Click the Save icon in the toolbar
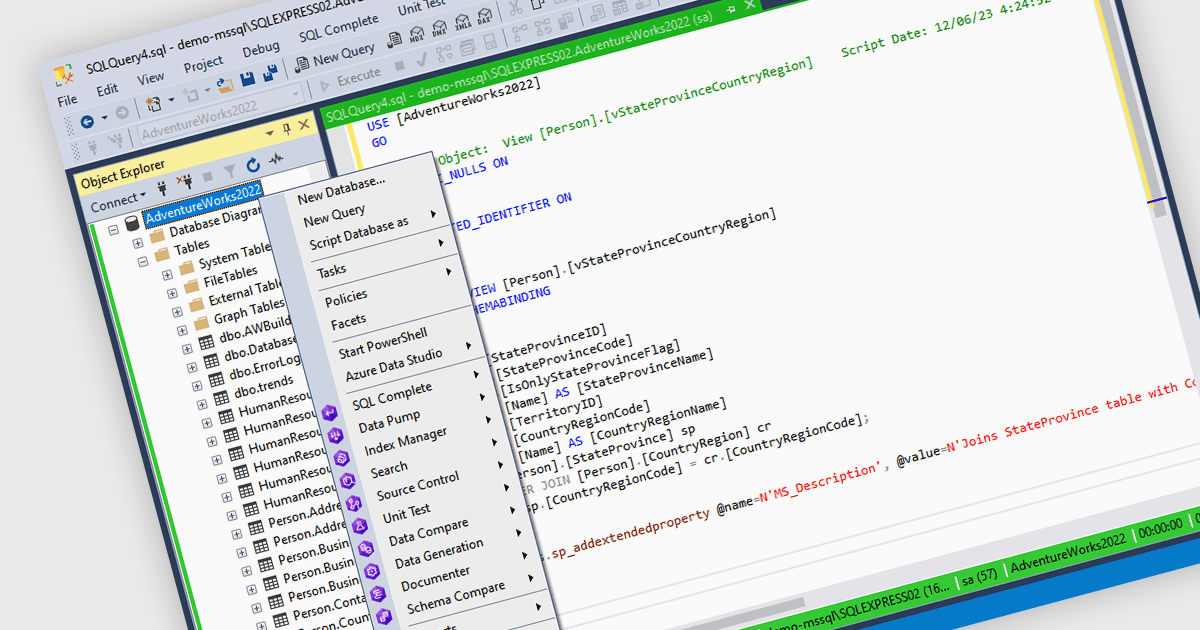Viewport: 1200px width, 630px height. [x=247, y=78]
